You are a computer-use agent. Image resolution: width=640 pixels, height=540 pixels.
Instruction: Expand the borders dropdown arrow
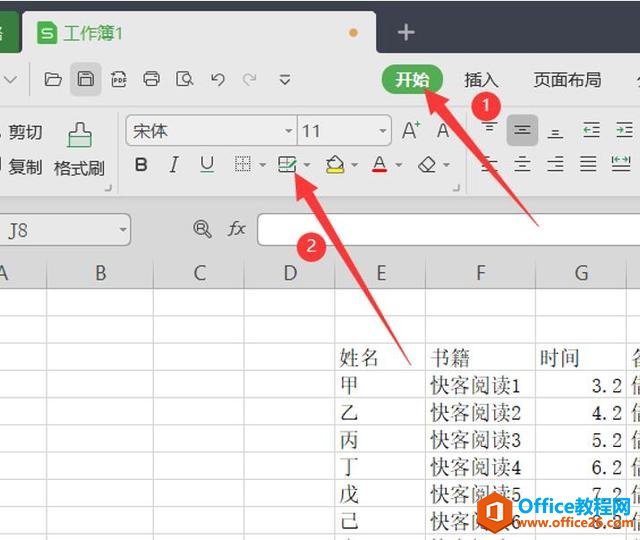[x=263, y=165]
